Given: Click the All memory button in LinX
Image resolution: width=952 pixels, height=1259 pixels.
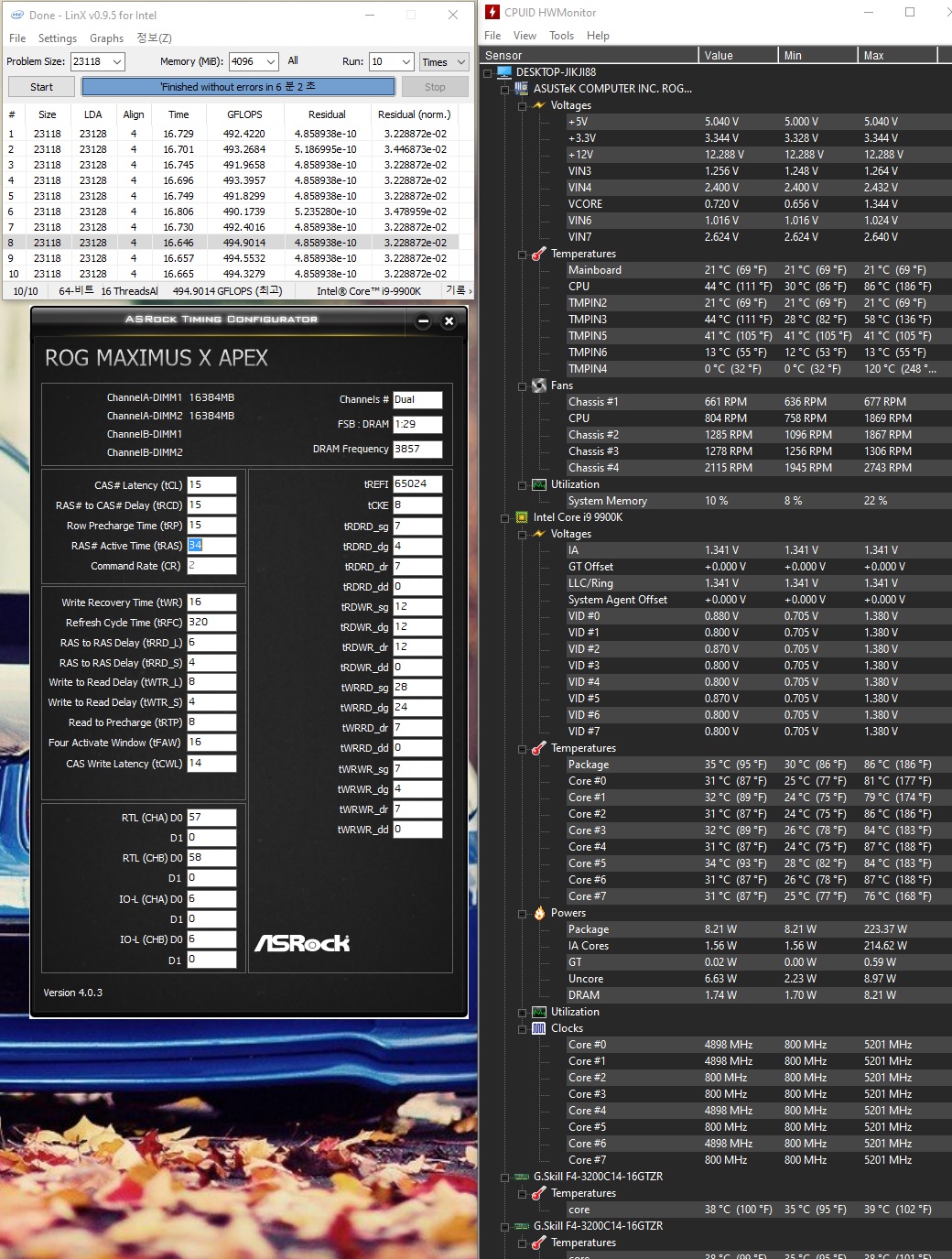Looking at the screenshot, I should (x=293, y=60).
